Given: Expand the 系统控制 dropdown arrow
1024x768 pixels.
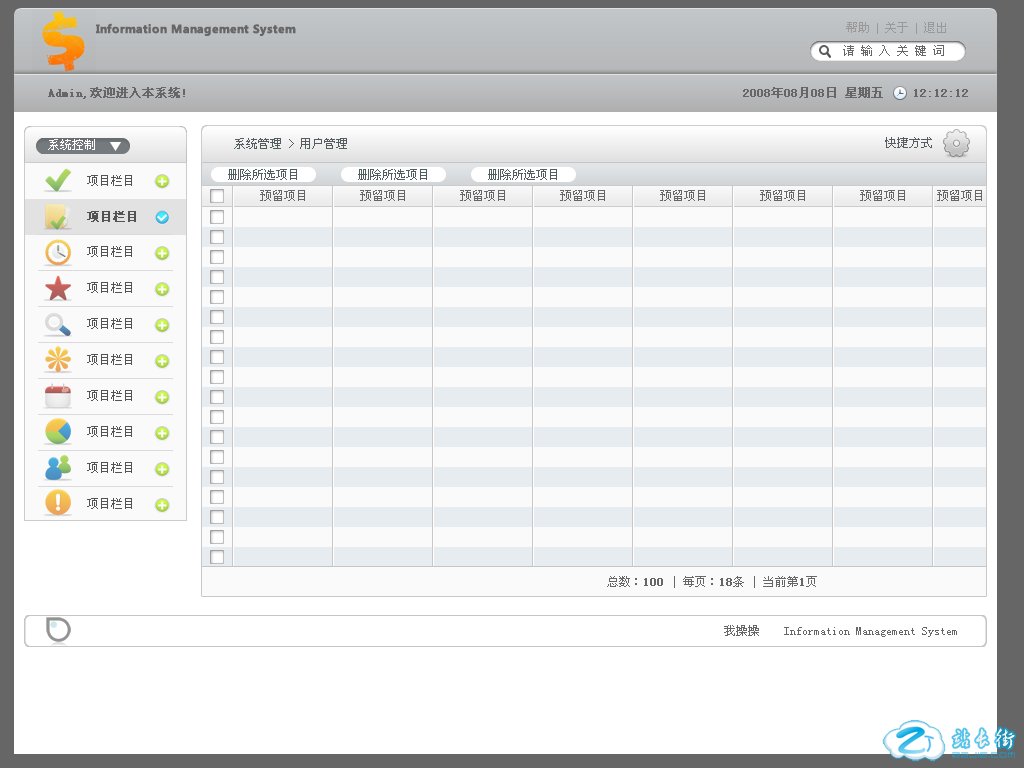Looking at the screenshot, I should (116, 146).
